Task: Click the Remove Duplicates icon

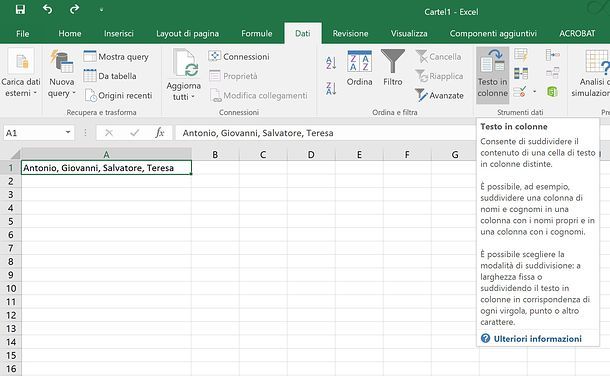Action: click(x=521, y=73)
